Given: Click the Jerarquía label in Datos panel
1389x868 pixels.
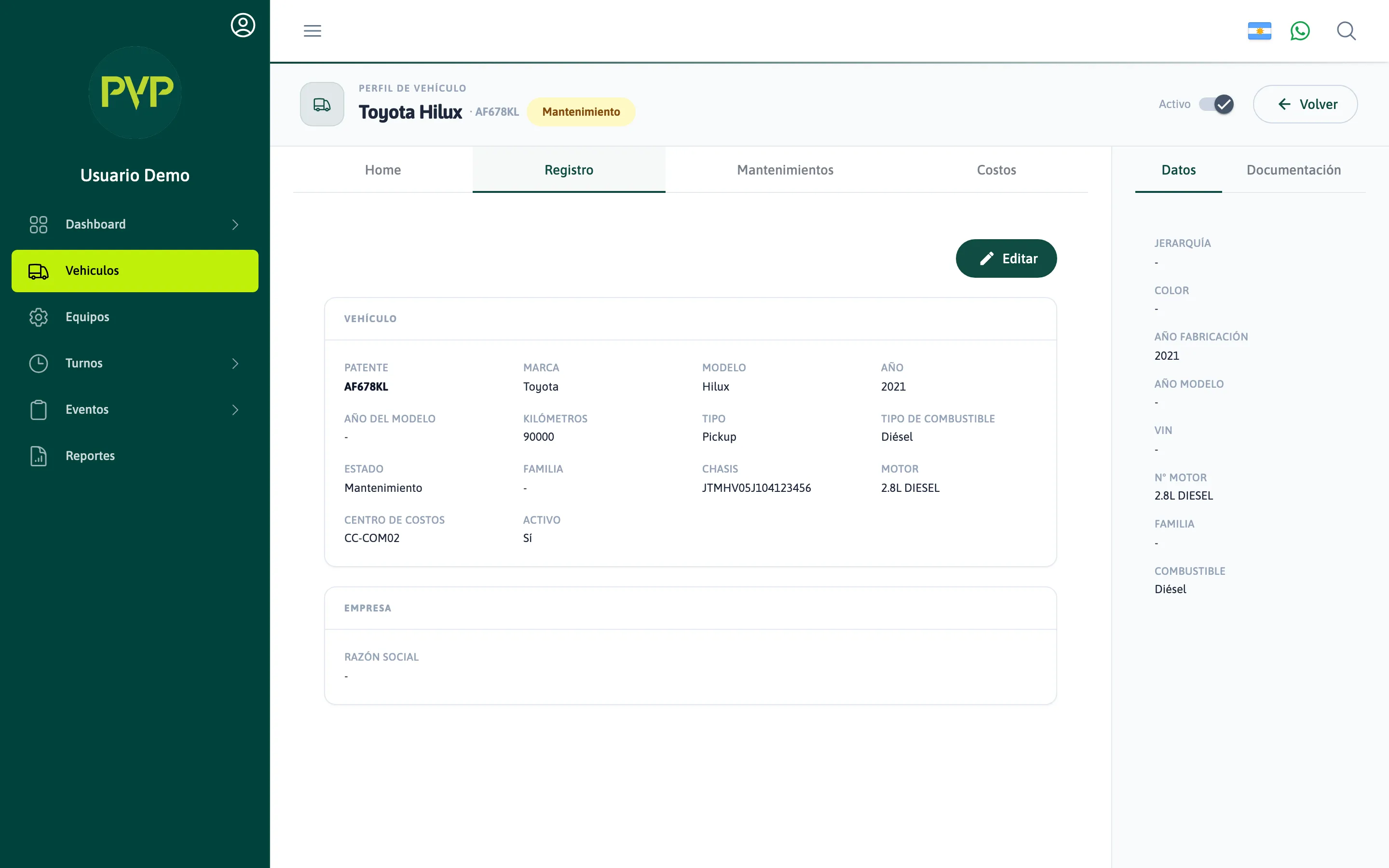Looking at the screenshot, I should pyautogui.click(x=1183, y=244).
